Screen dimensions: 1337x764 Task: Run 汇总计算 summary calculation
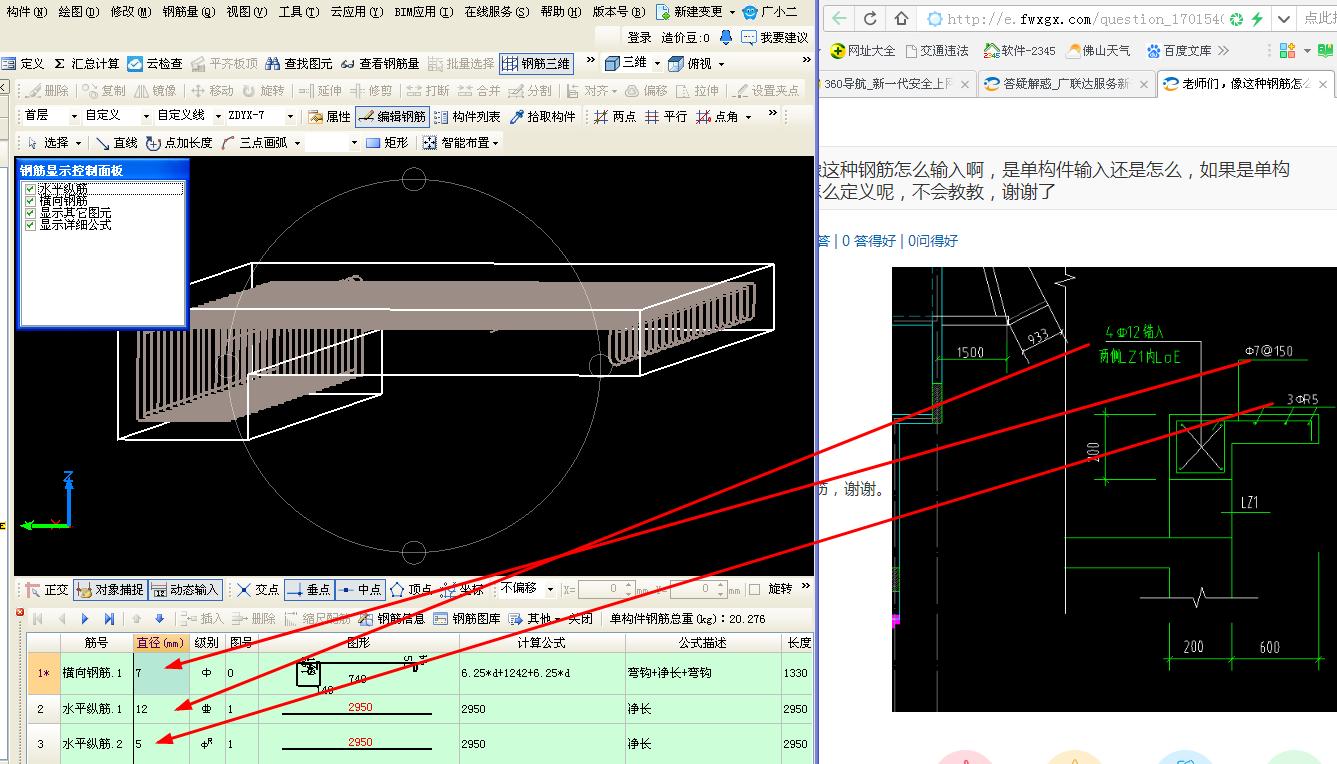click(86, 63)
